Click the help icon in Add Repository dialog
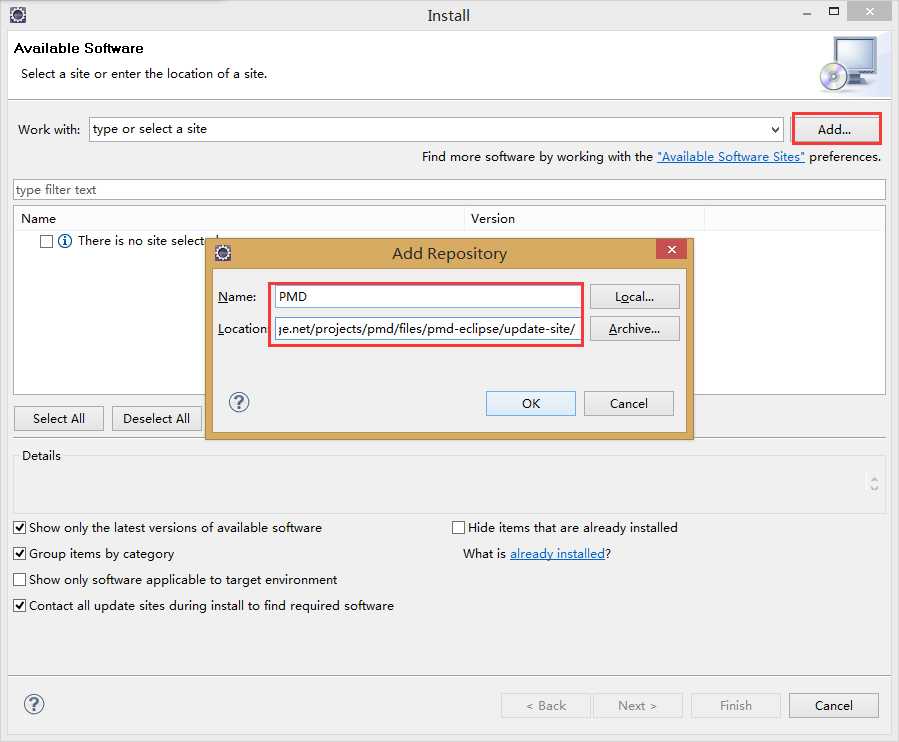Screen dimensions: 899x742 click(239, 402)
